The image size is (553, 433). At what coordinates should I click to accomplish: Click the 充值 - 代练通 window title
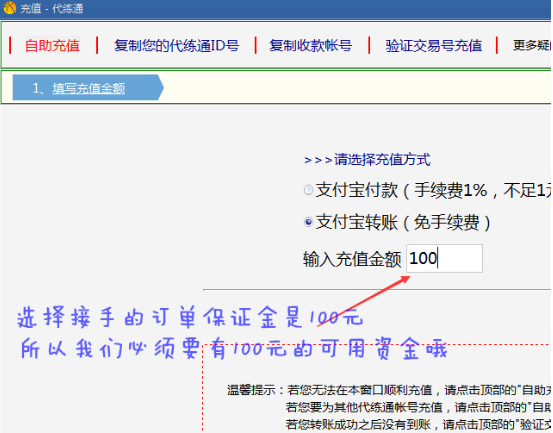pos(51,8)
